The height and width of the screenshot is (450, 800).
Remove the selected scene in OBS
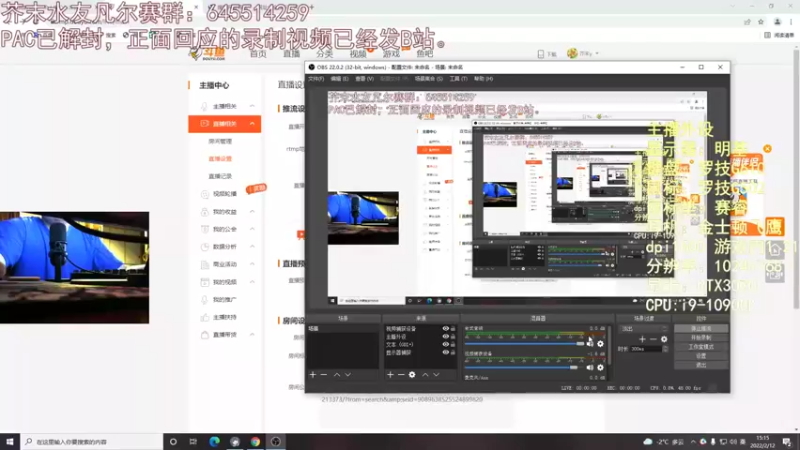pyautogui.click(x=324, y=375)
